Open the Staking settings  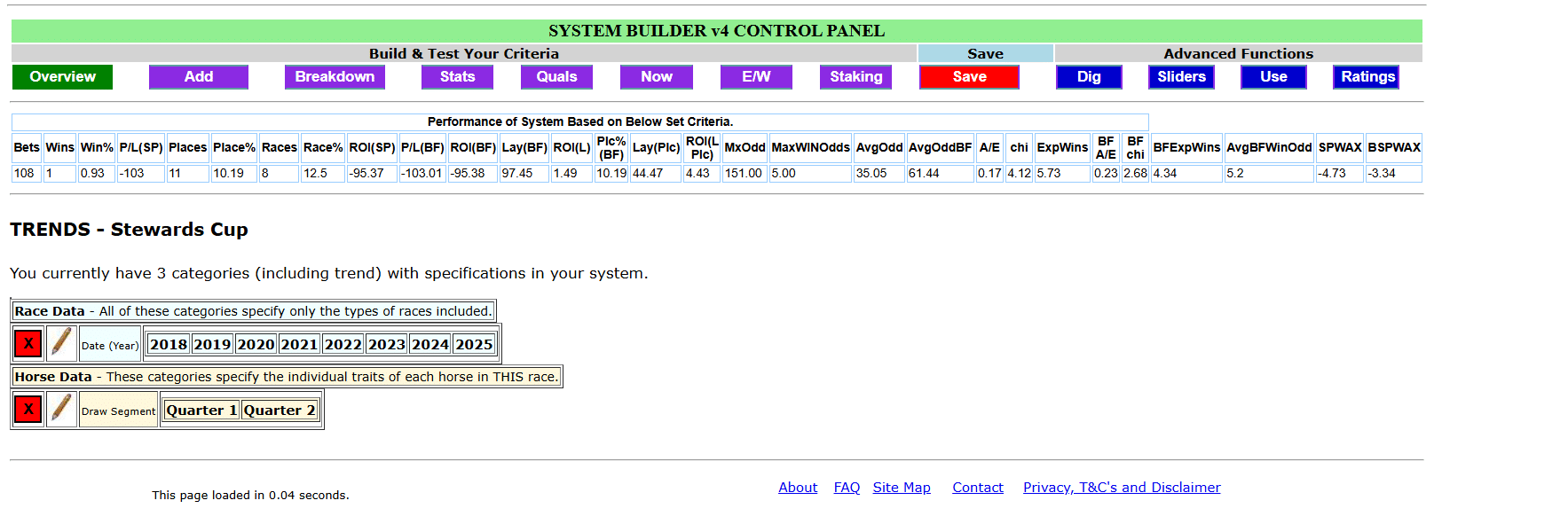click(855, 77)
